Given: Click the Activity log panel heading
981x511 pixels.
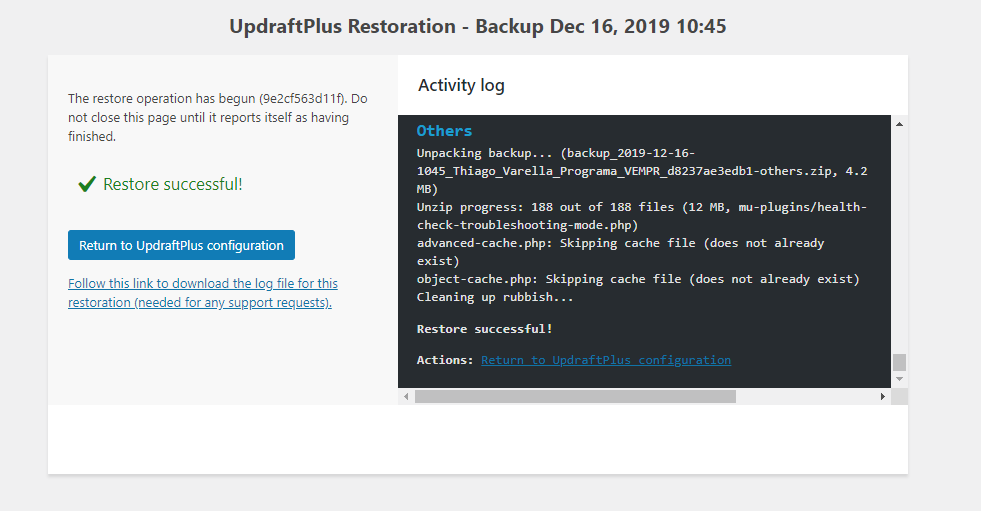Looking at the screenshot, I should (x=461, y=85).
